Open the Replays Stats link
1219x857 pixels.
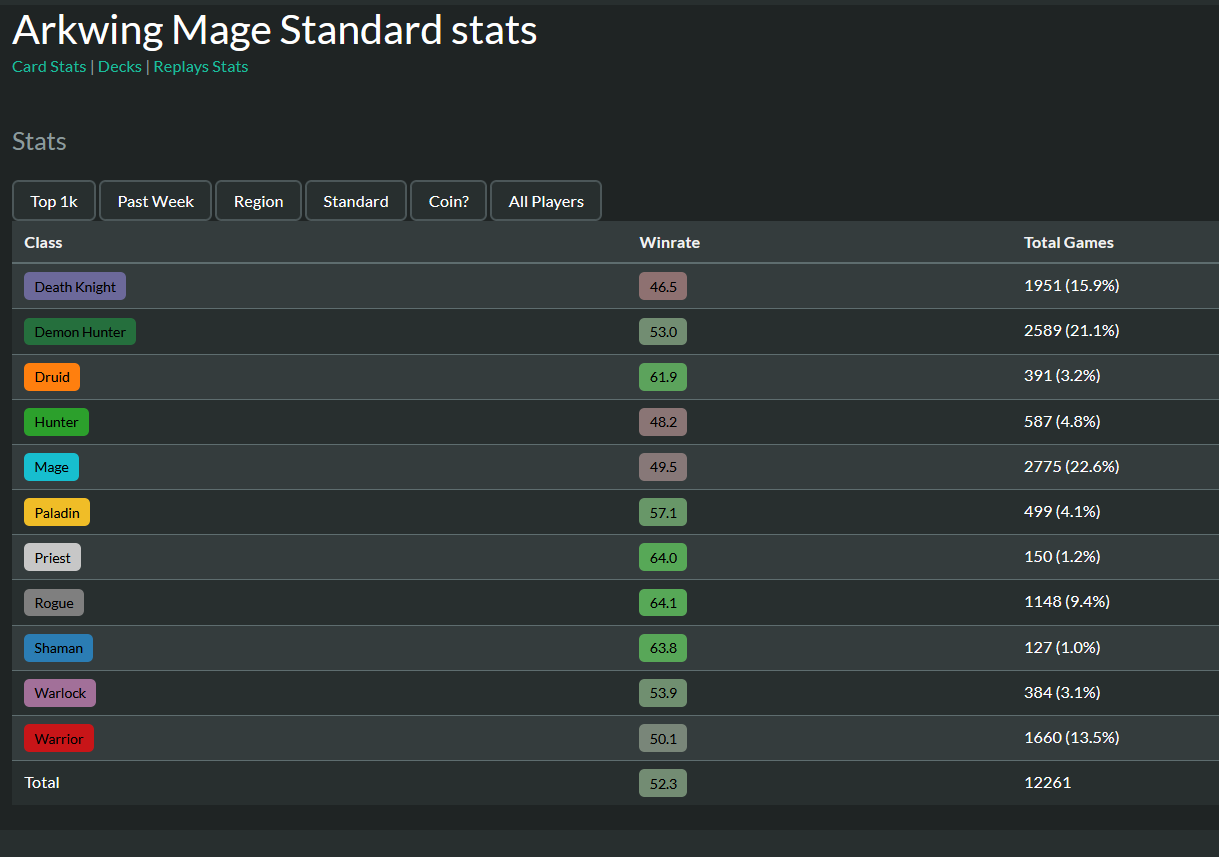pos(201,67)
